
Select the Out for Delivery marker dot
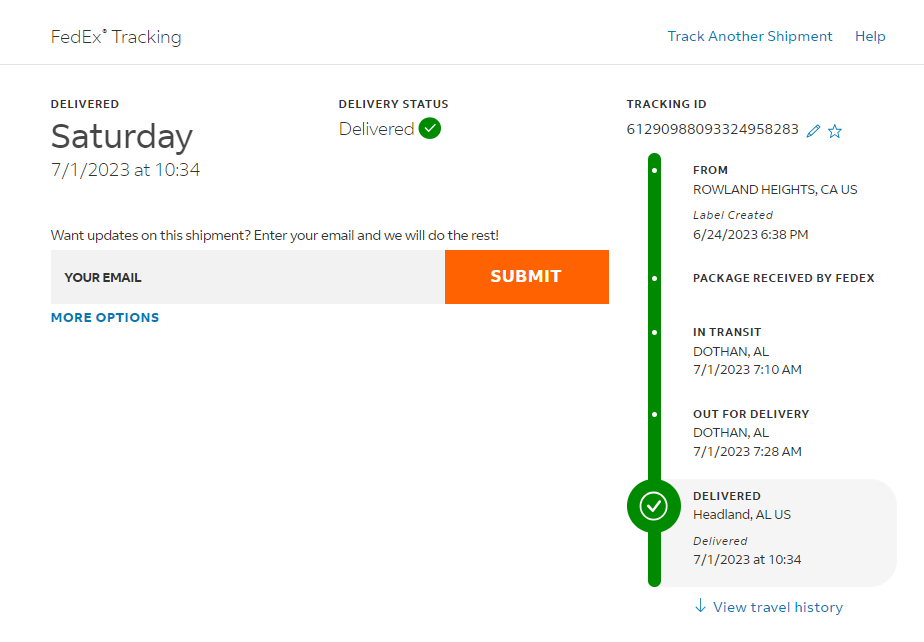tap(654, 414)
